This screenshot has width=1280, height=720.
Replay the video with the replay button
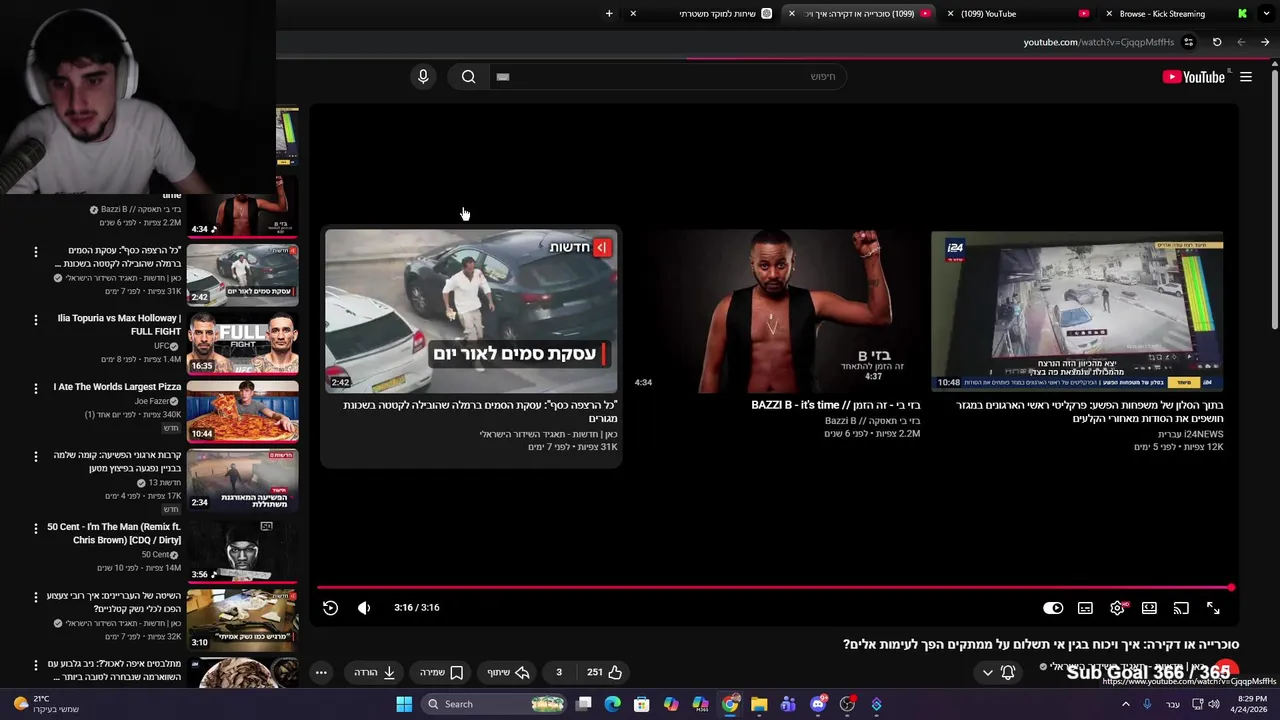click(330, 608)
